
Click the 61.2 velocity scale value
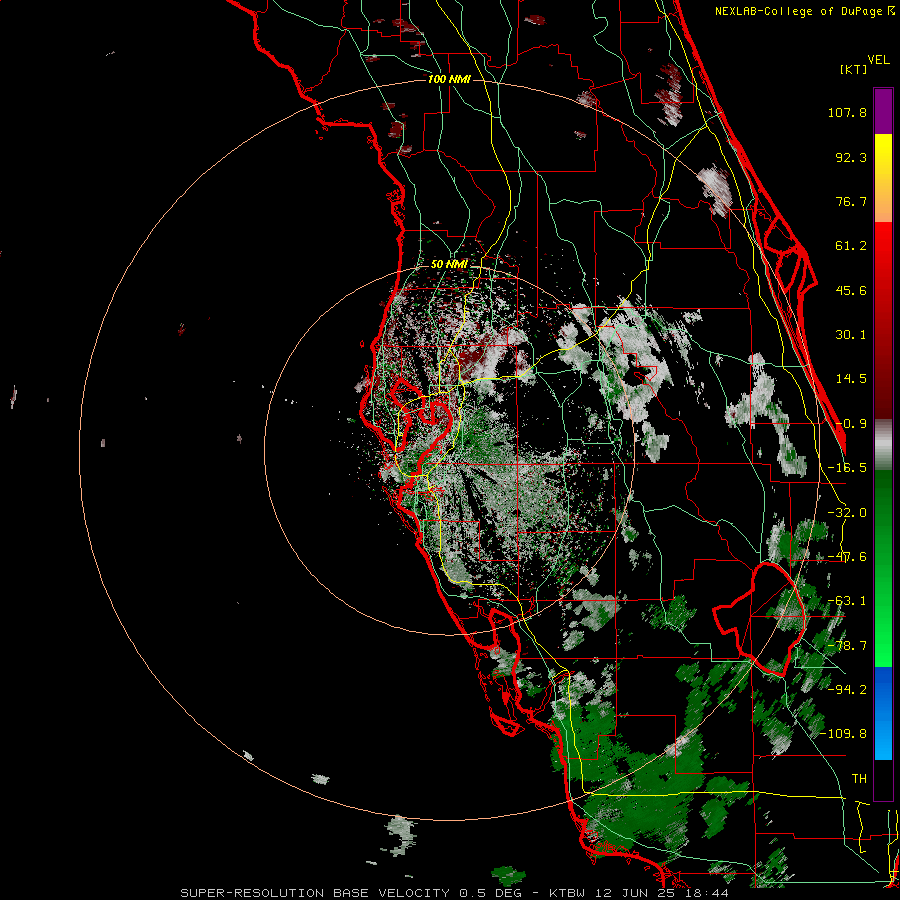851,246
